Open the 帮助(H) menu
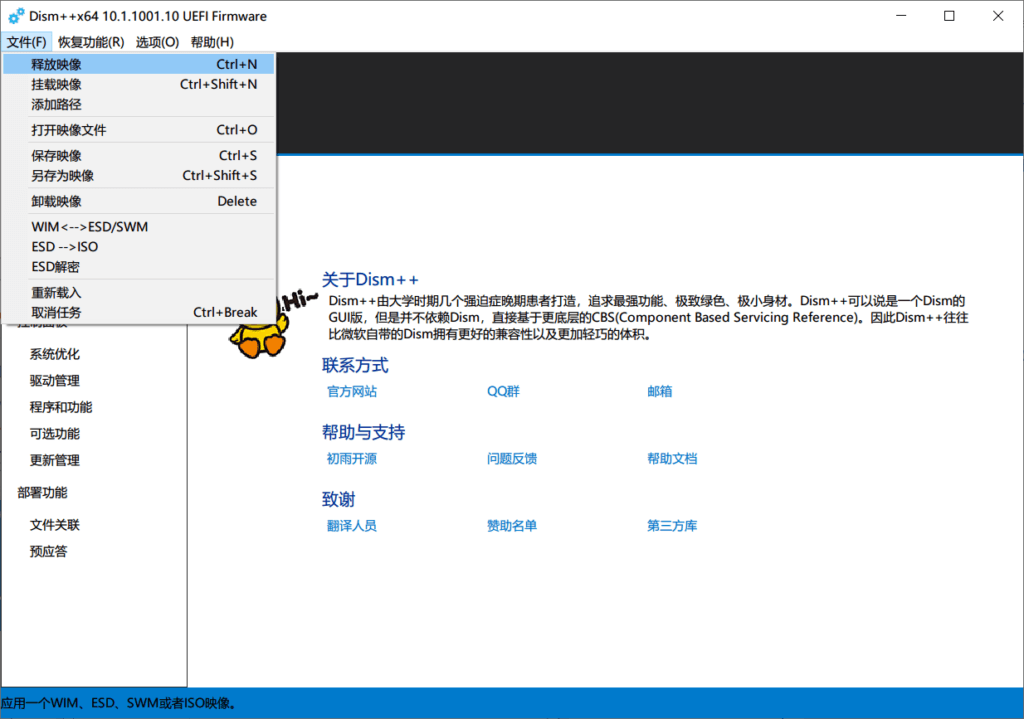Screen dimensions: 1024x719 [212, 42]
